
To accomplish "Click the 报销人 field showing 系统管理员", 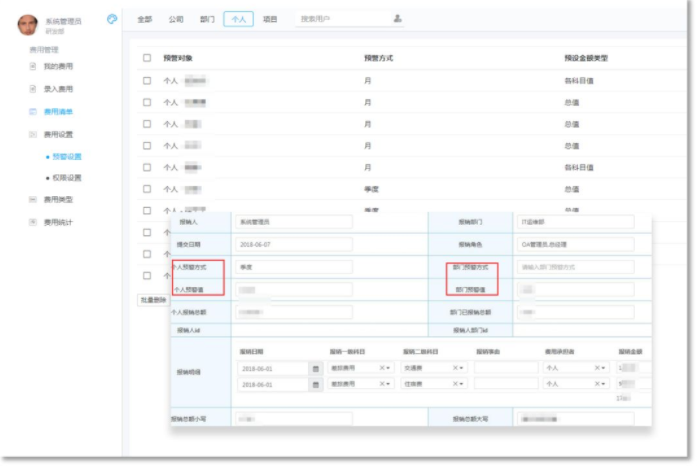I will tap(294, 222).
